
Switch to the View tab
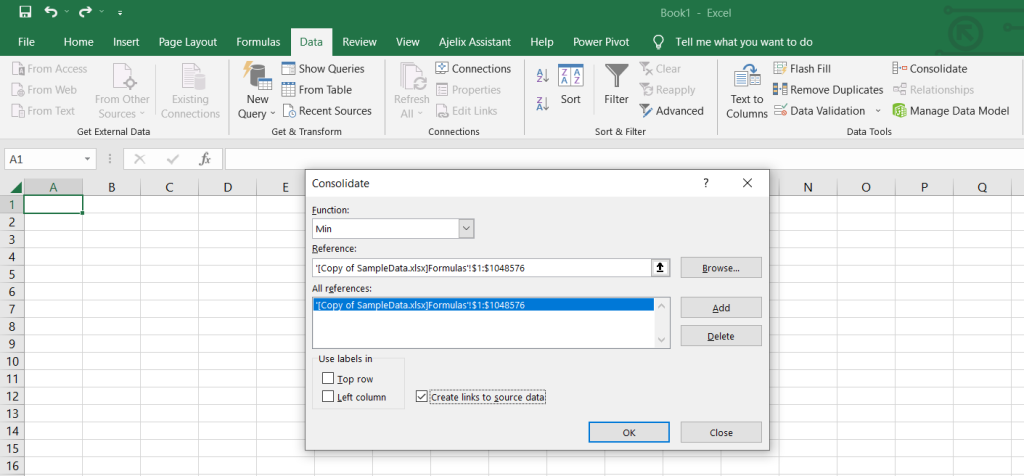(x=408, y=42)
